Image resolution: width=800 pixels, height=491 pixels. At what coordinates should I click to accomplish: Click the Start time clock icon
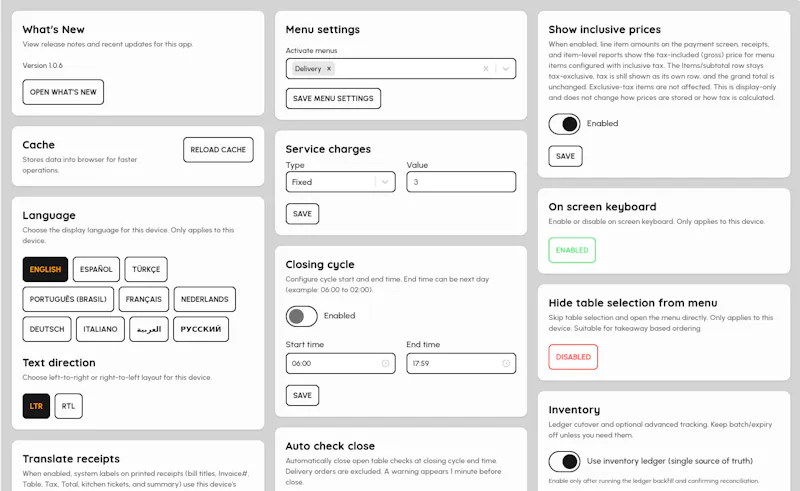tap(385, 363)
